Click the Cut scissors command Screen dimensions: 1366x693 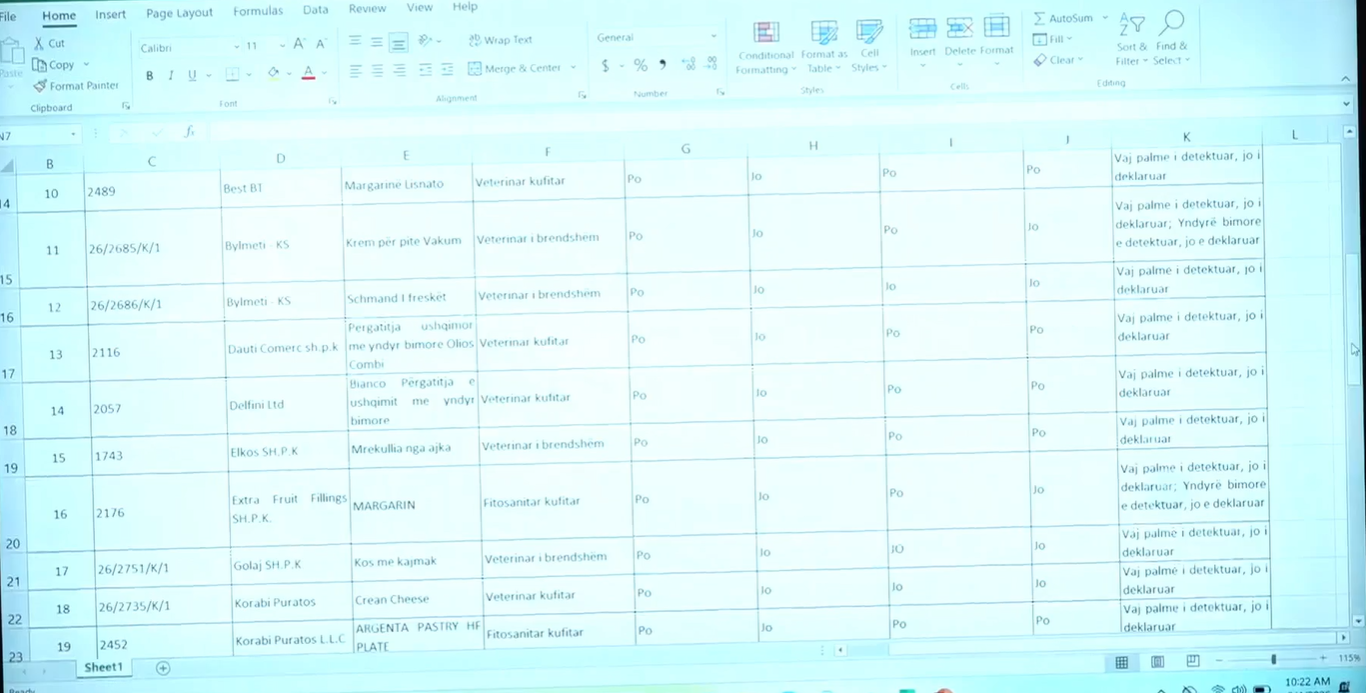click(x=49, y=43)
